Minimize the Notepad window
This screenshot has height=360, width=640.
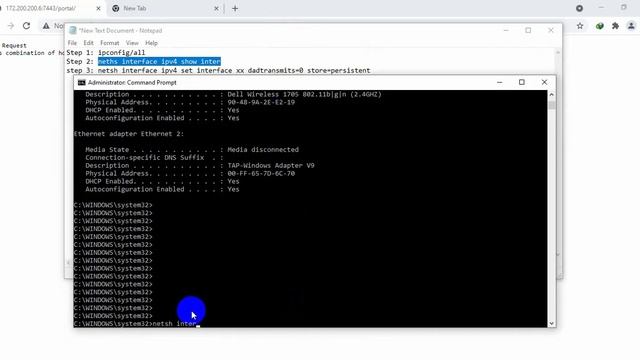point(506,30)
